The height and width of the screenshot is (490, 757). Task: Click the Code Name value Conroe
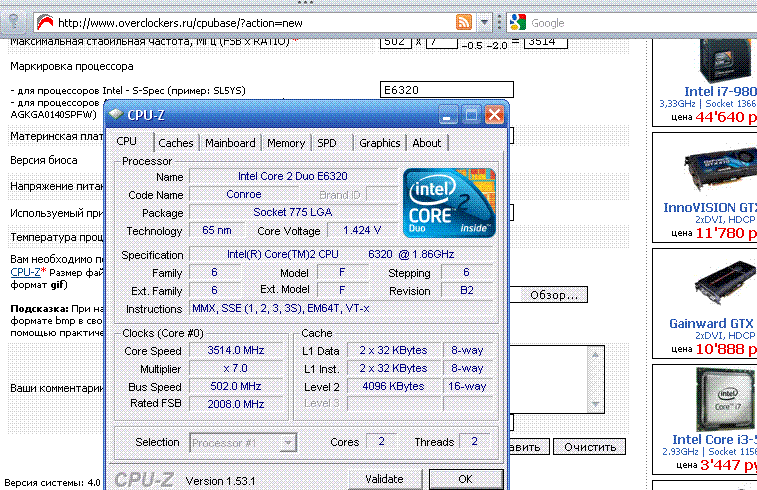(x=243, y=195)
